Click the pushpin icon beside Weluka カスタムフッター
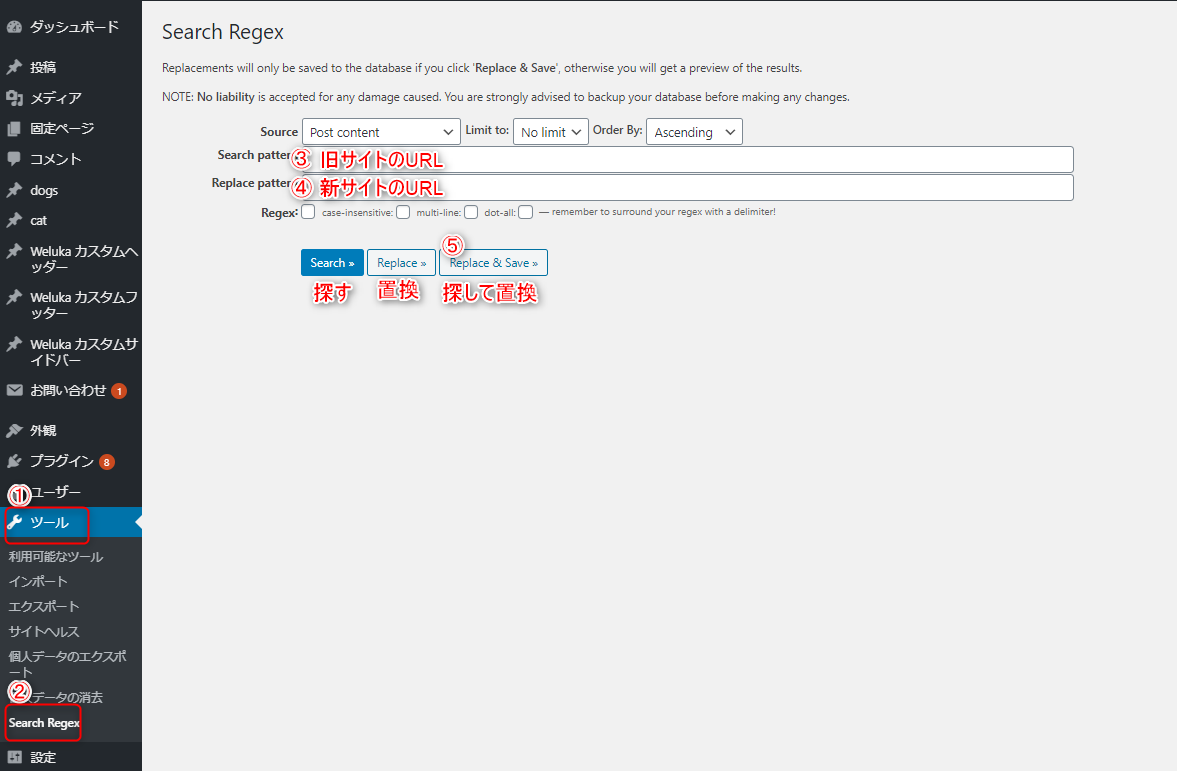 14,297
